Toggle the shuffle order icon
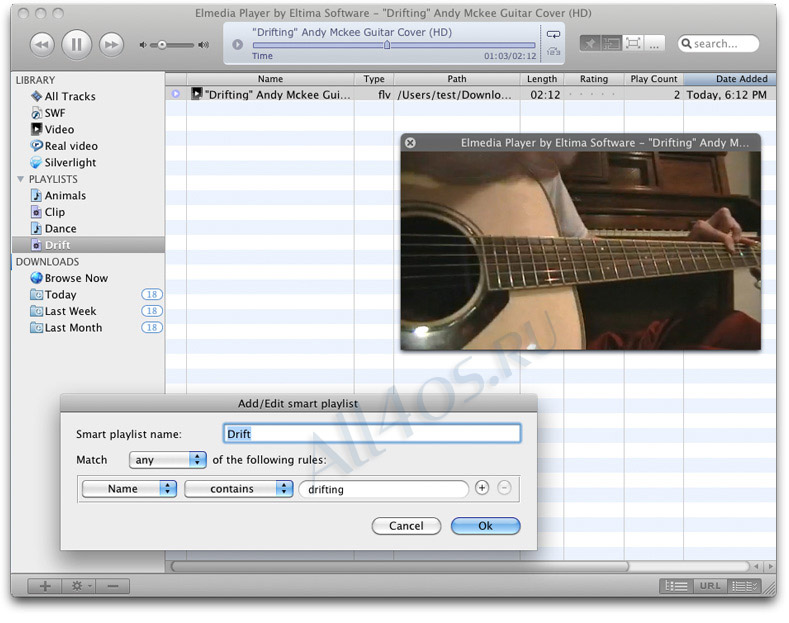 [554, 51]
